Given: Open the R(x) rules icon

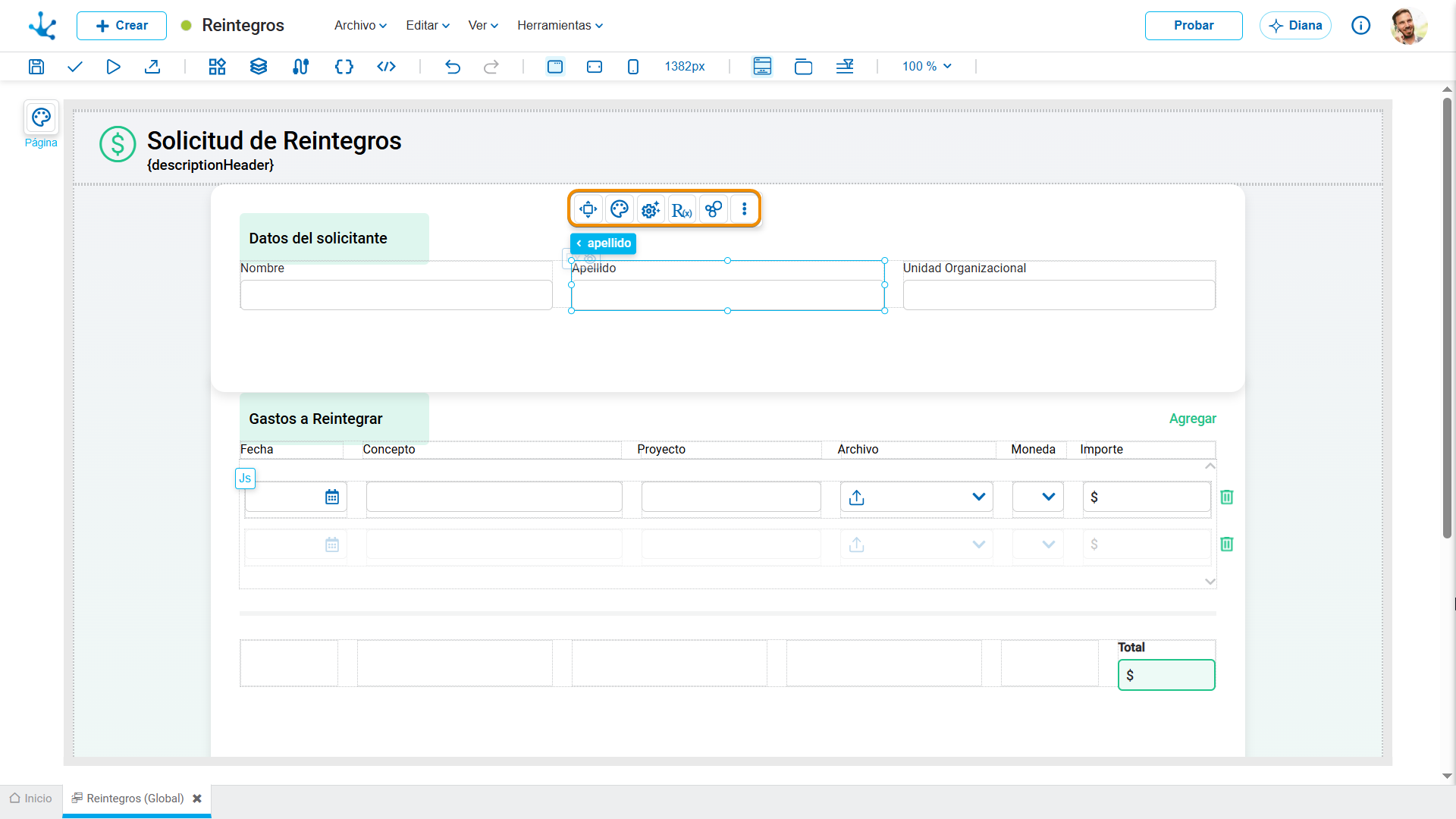Looking at the screenshot, I should coord(682,209).
